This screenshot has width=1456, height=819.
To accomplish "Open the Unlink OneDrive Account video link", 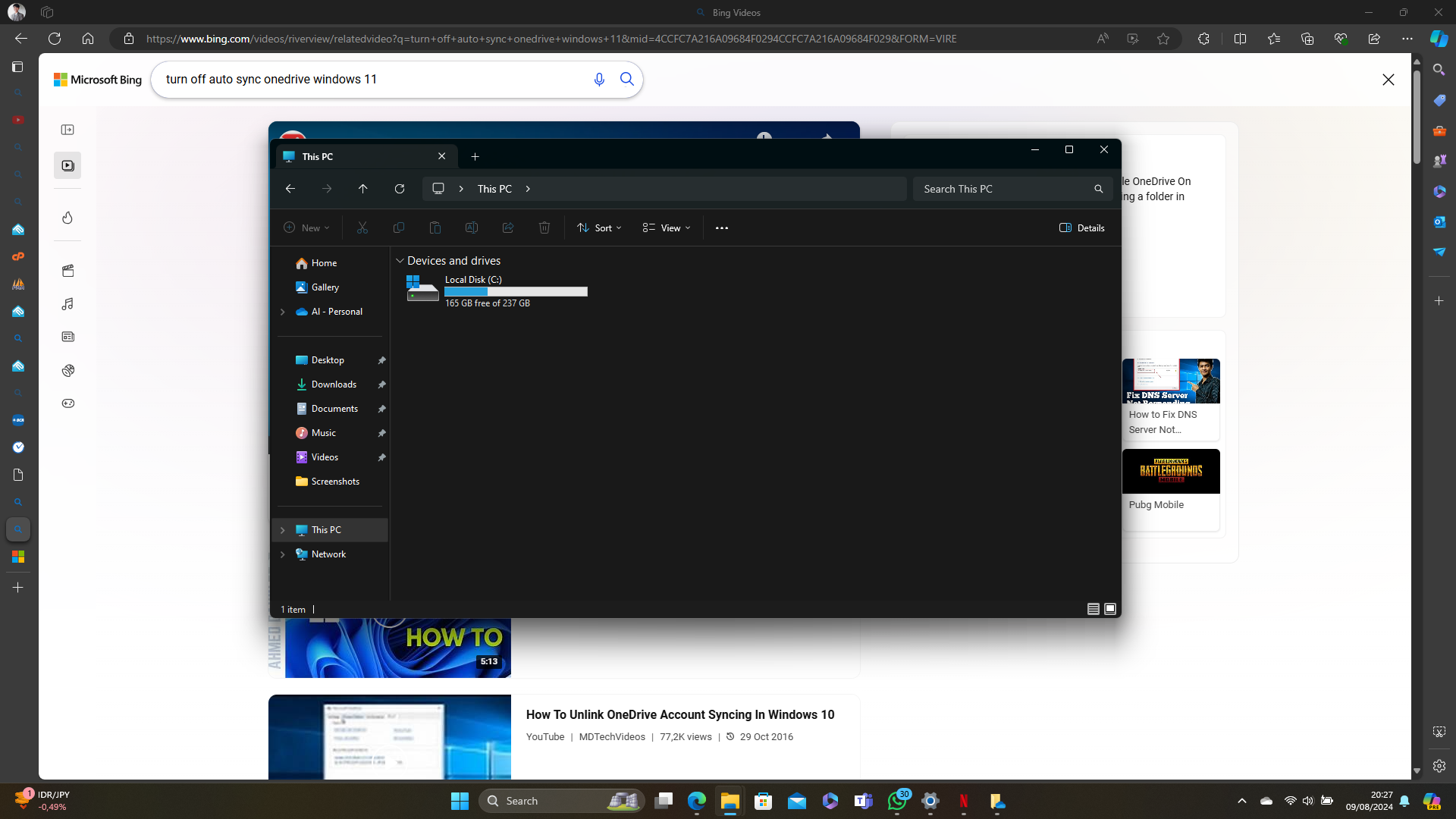I will (x=679, y=714).
